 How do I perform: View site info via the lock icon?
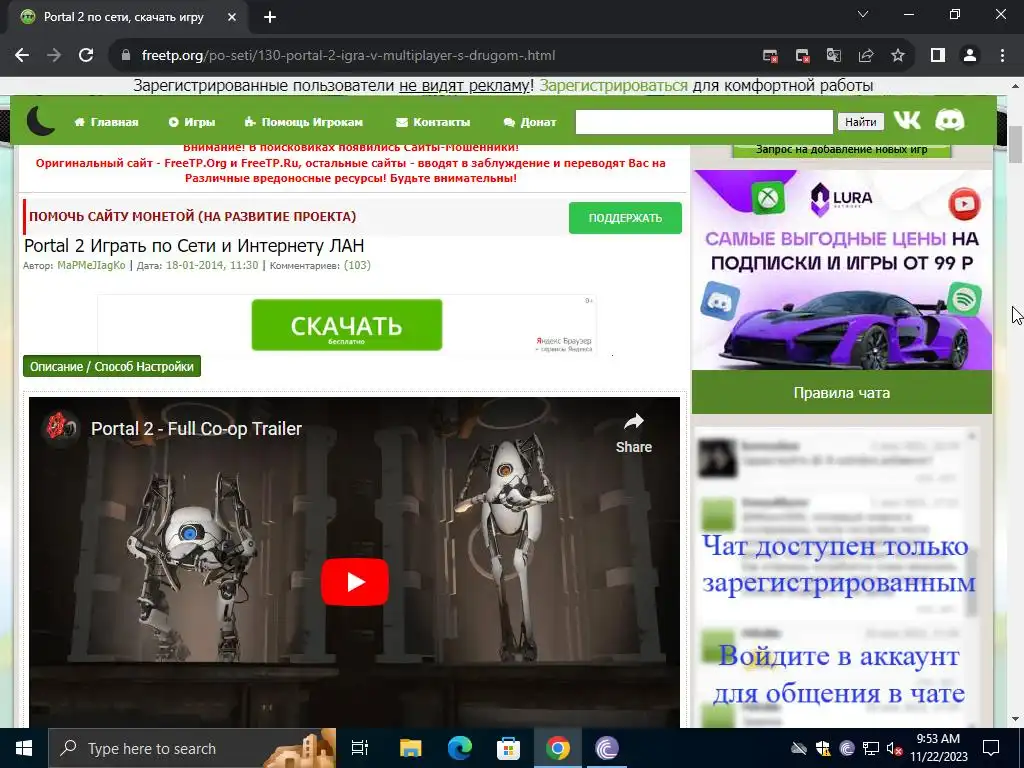coord(126,56)
